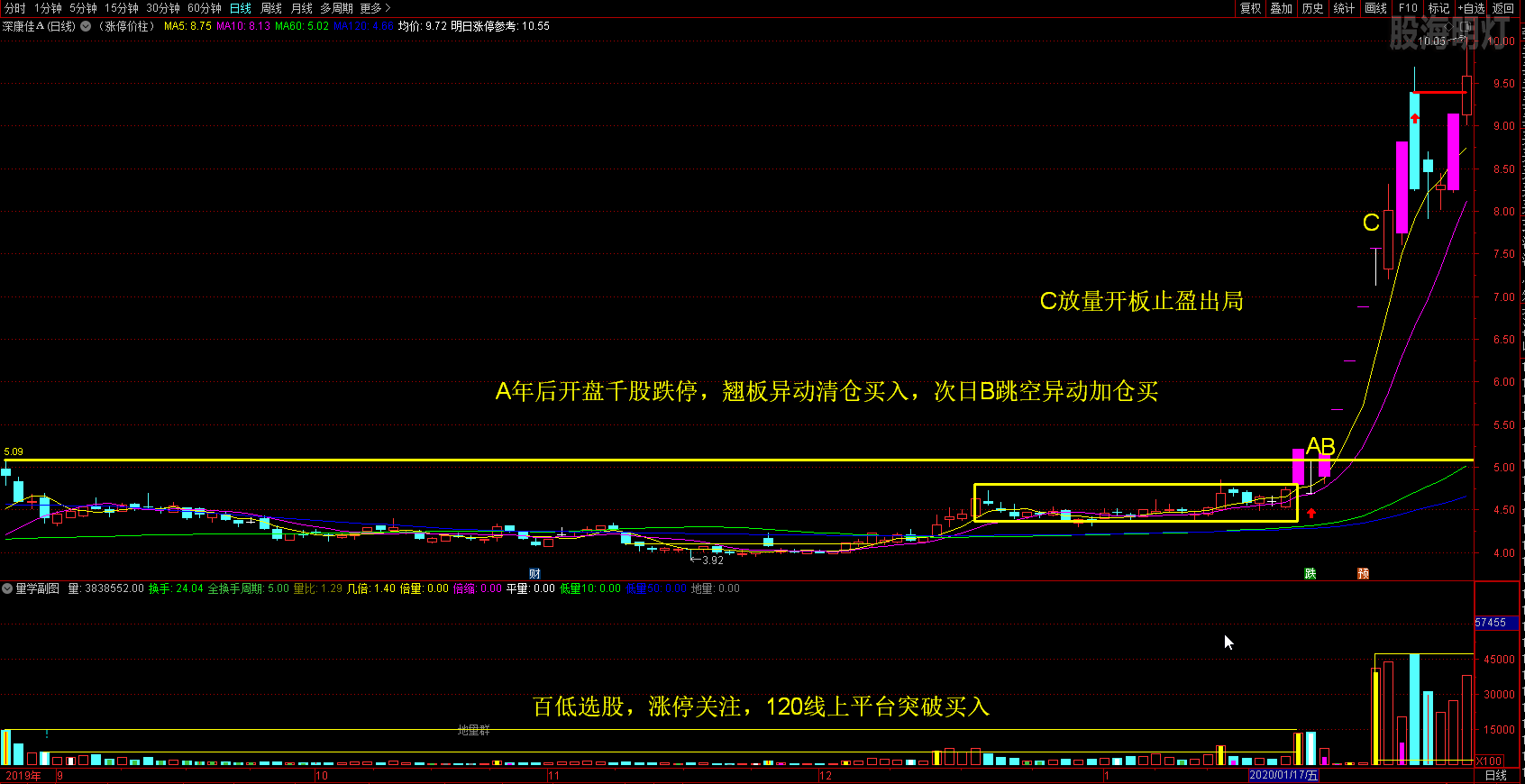1525x784 pixels.
Task: Click the 涨停价柱 indicator name
Action: (x=127, y=26)
